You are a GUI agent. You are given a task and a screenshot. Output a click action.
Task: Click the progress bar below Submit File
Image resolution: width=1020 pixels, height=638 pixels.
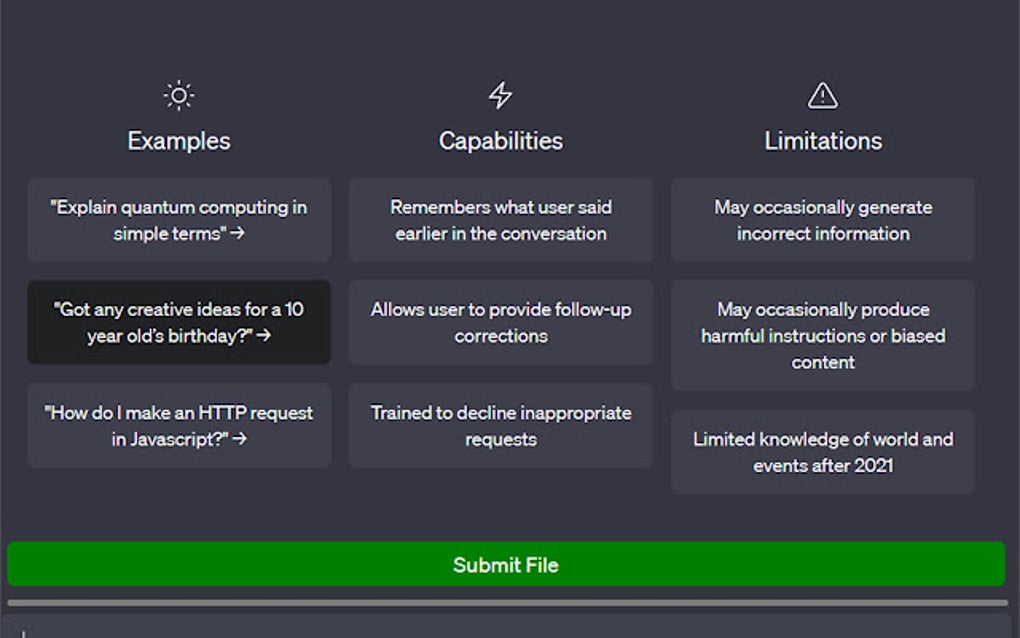tap(507, 603)
